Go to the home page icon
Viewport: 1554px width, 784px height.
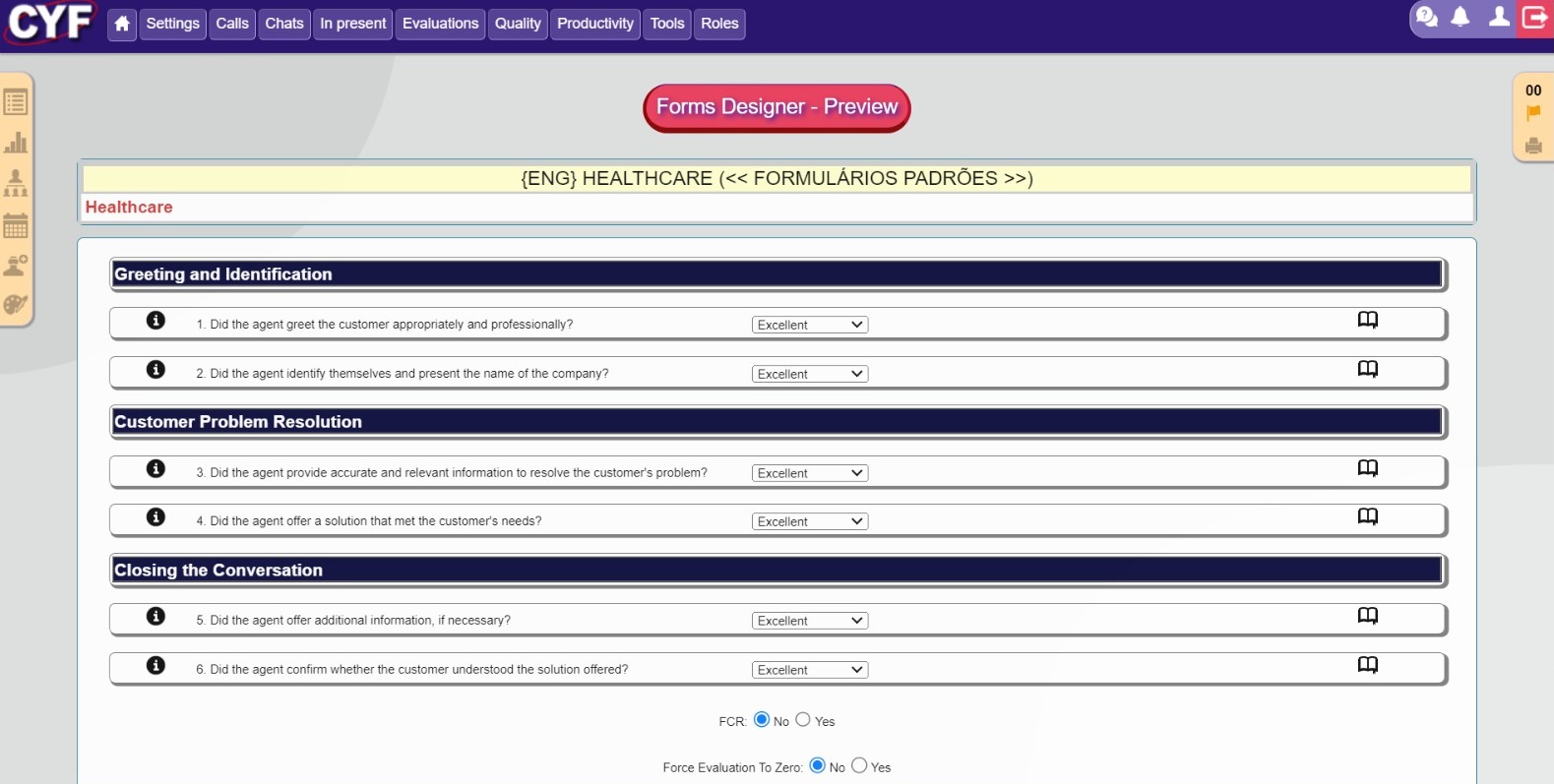coord(122,24)
